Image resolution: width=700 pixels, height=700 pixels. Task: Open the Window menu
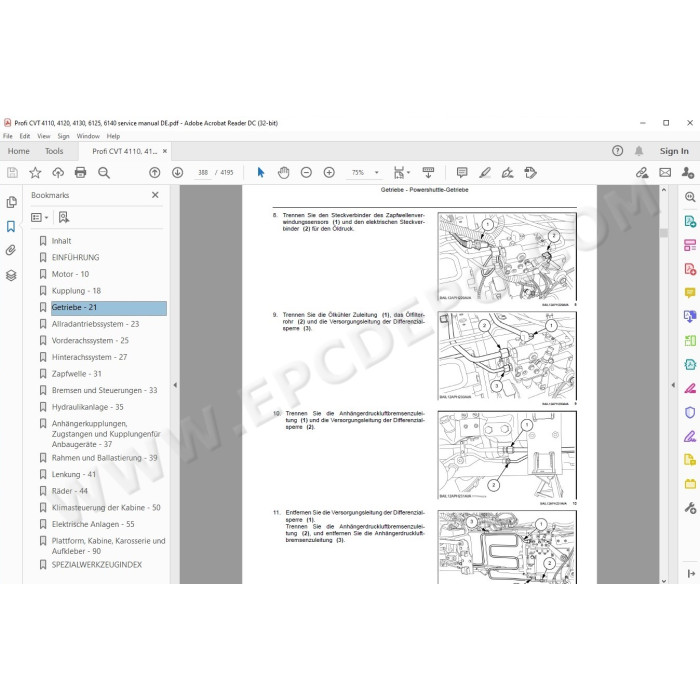click(x=88, y=136)
